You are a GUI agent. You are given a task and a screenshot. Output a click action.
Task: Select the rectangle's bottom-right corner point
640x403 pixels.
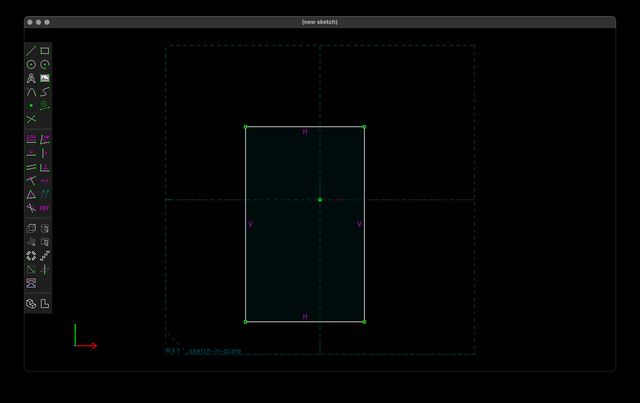[364, 322]
